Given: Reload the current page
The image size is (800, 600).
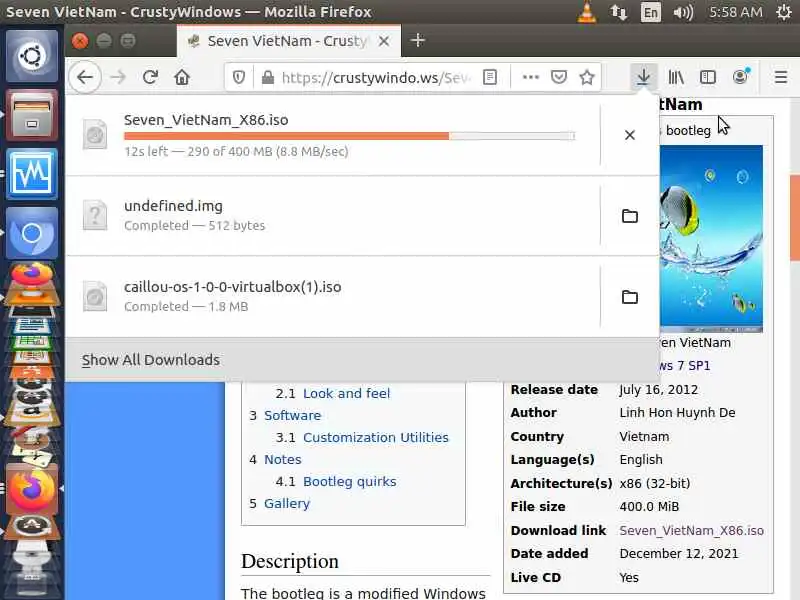Looking at the screenshot, I should point(150,78).
